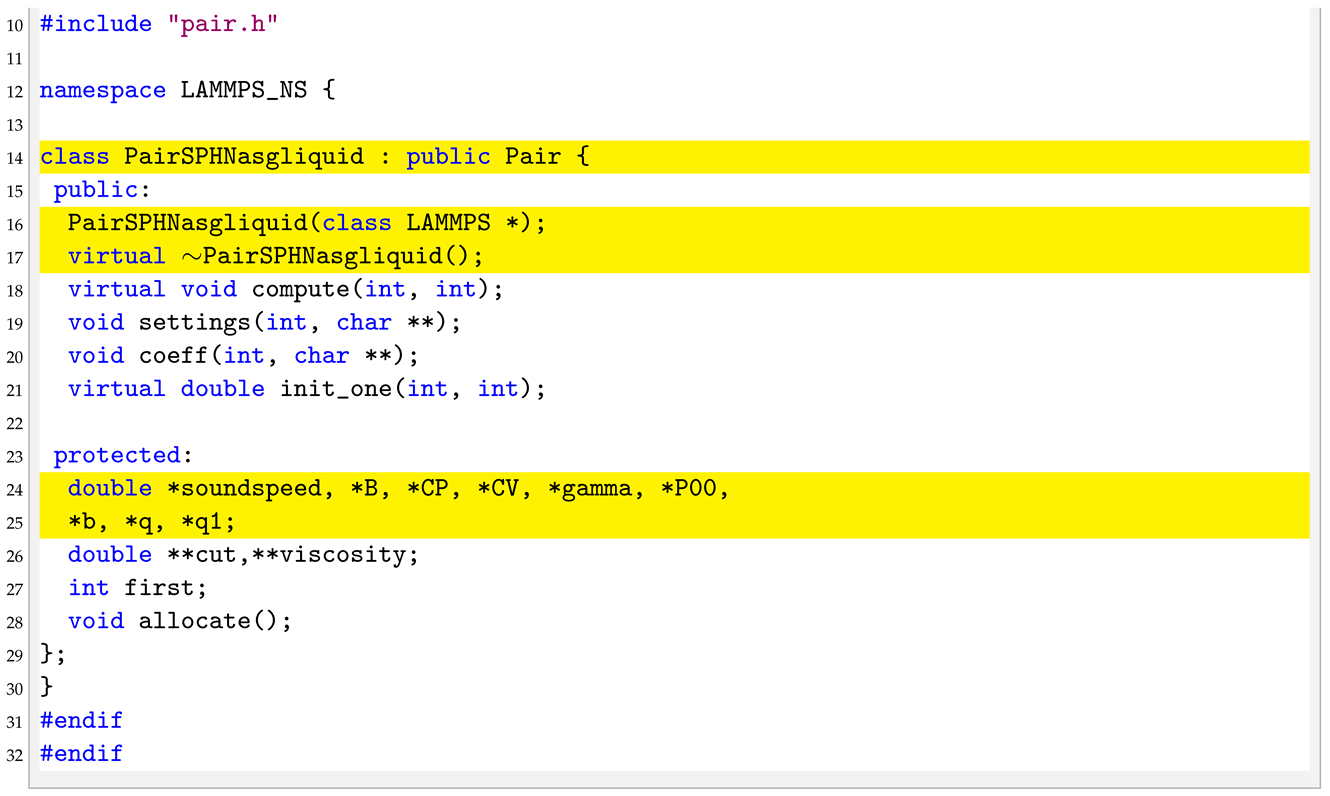1330x796 pixels.
Task: Click the #endif text on line 31
Action: pyautogui.click(x=82, y=719)
